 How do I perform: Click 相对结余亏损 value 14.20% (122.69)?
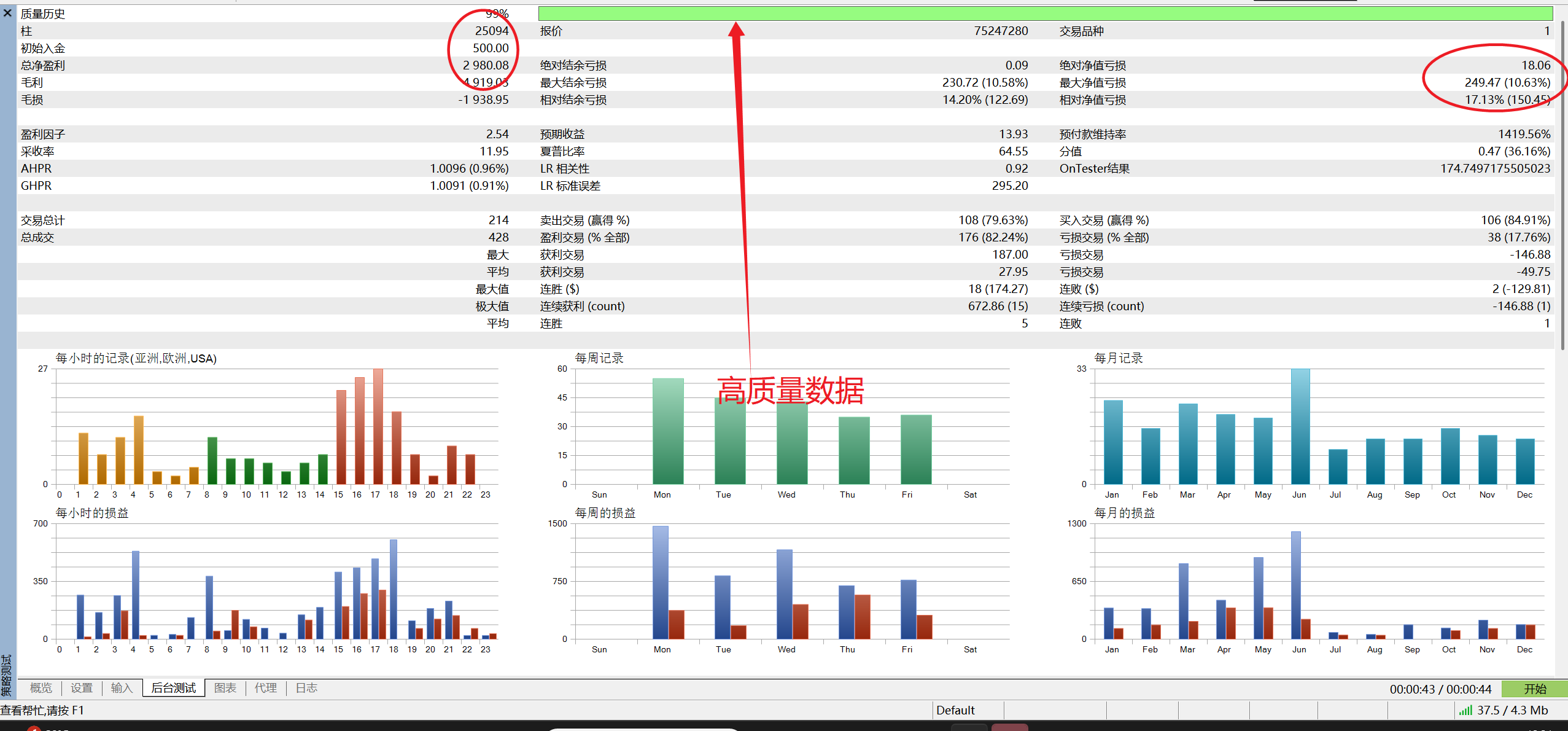click(x=985, y=100)
